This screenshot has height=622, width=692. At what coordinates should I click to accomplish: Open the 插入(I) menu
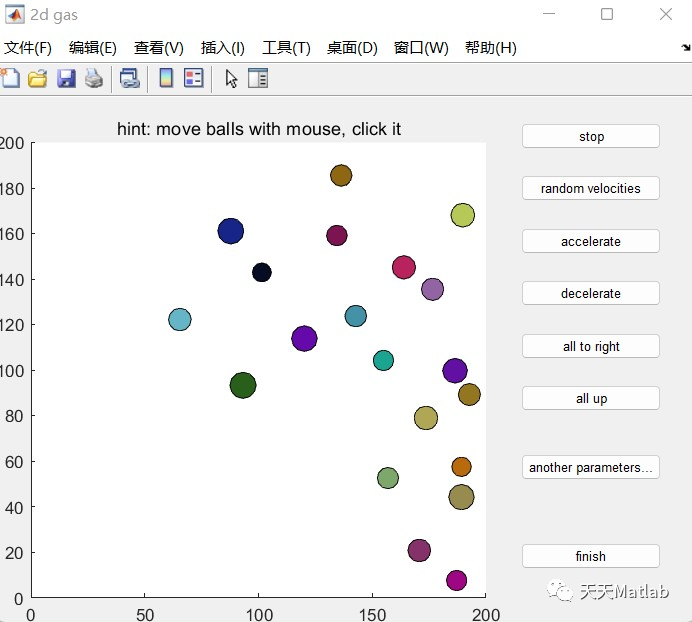[x=222, y=48]
